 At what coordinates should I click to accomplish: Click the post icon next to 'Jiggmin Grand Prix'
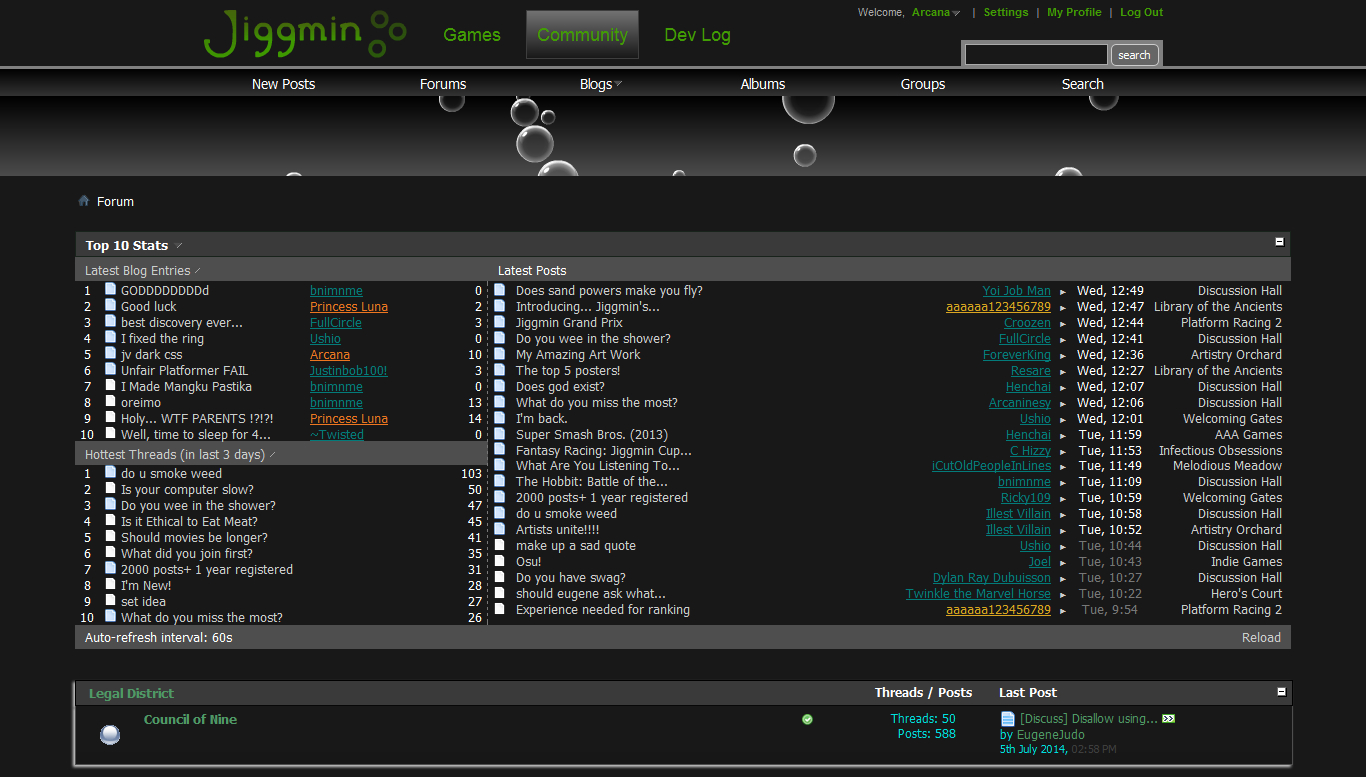click(500, 322)
